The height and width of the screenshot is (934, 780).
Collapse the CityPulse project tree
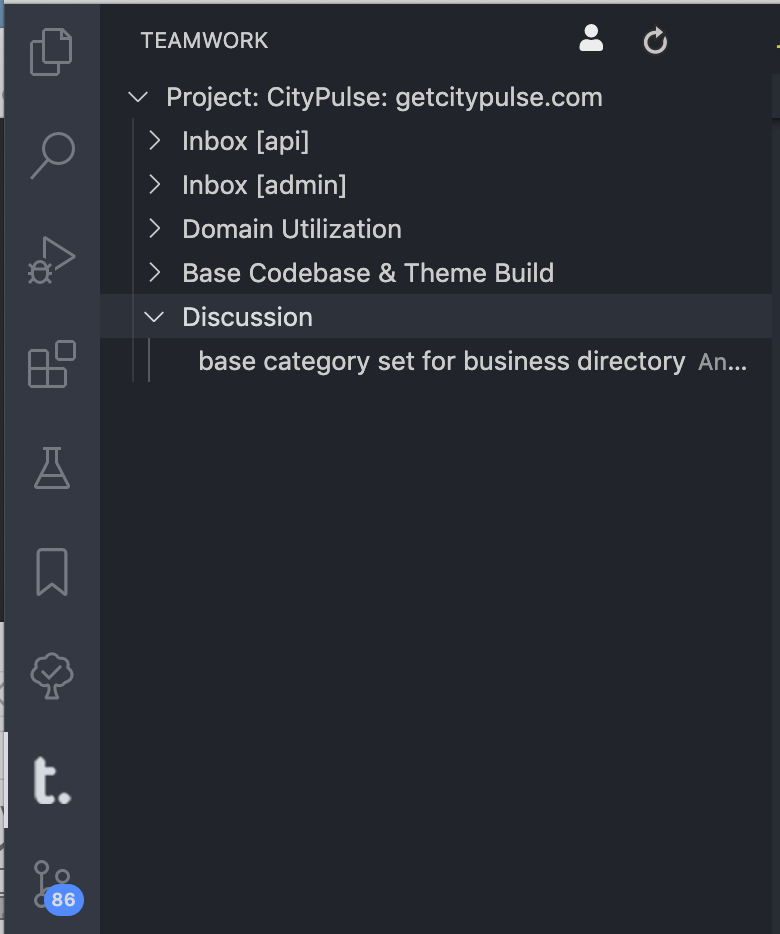pos(137,97)
